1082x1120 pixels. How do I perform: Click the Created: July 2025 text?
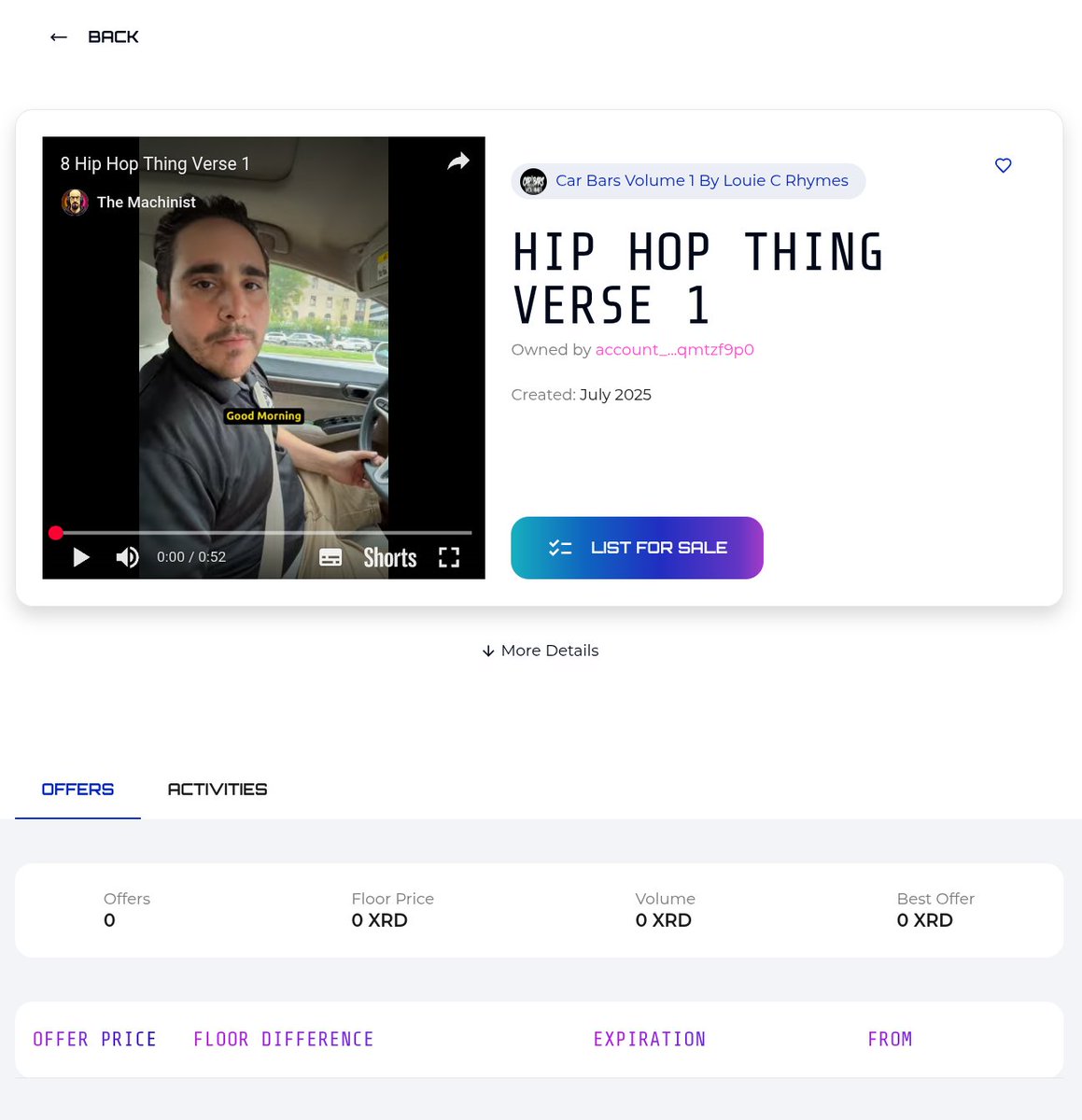pyautogui.click(x=581, y=395)
